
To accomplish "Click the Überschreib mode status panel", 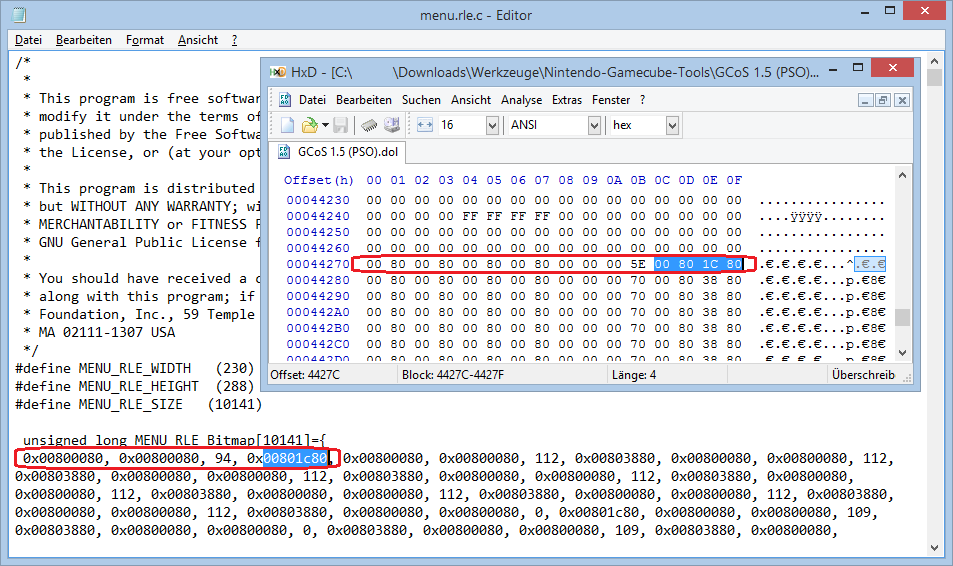I will tap(863, 374).
